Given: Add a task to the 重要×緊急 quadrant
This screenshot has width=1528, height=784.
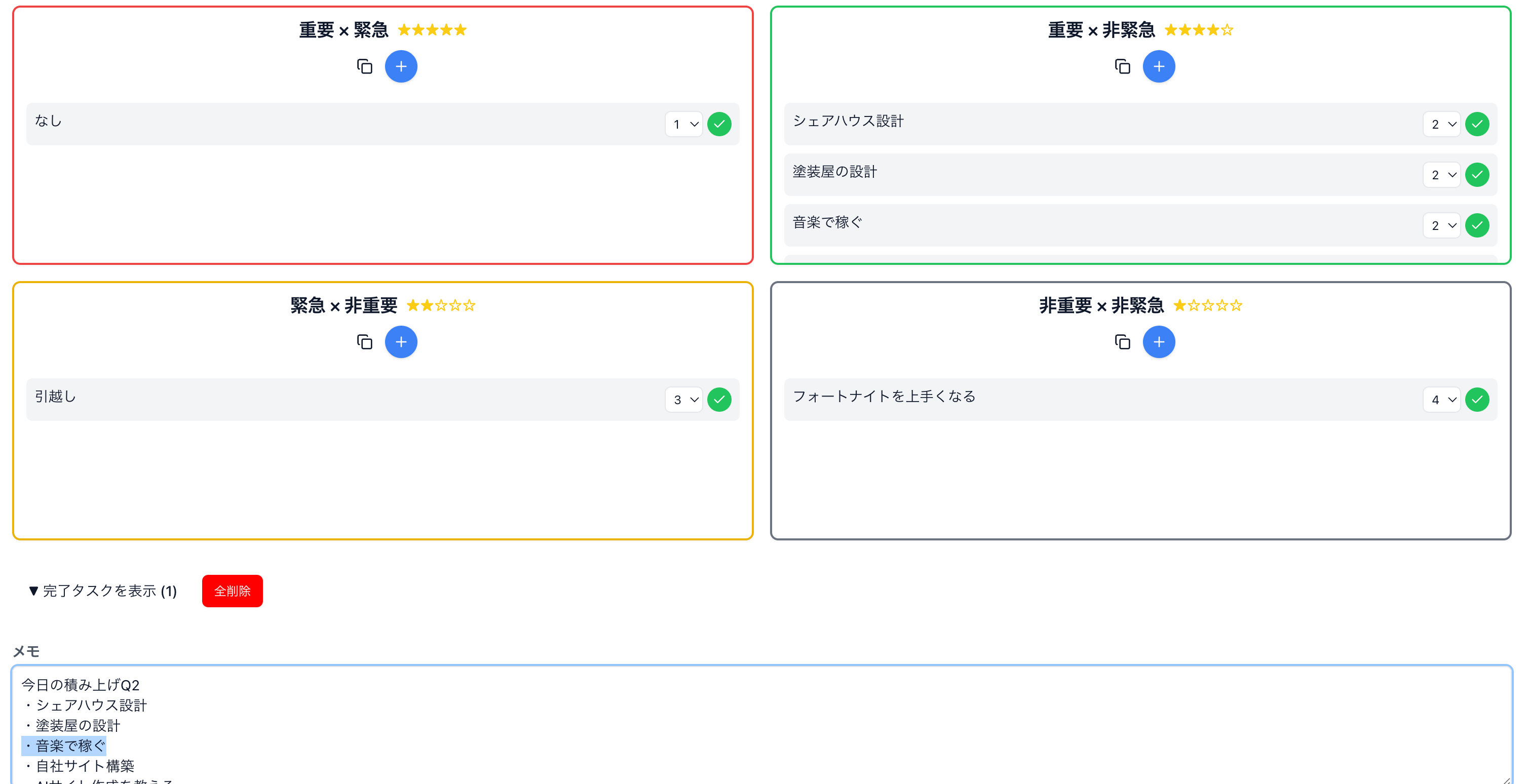Looking at the screenshot, I should click(401, 66).
